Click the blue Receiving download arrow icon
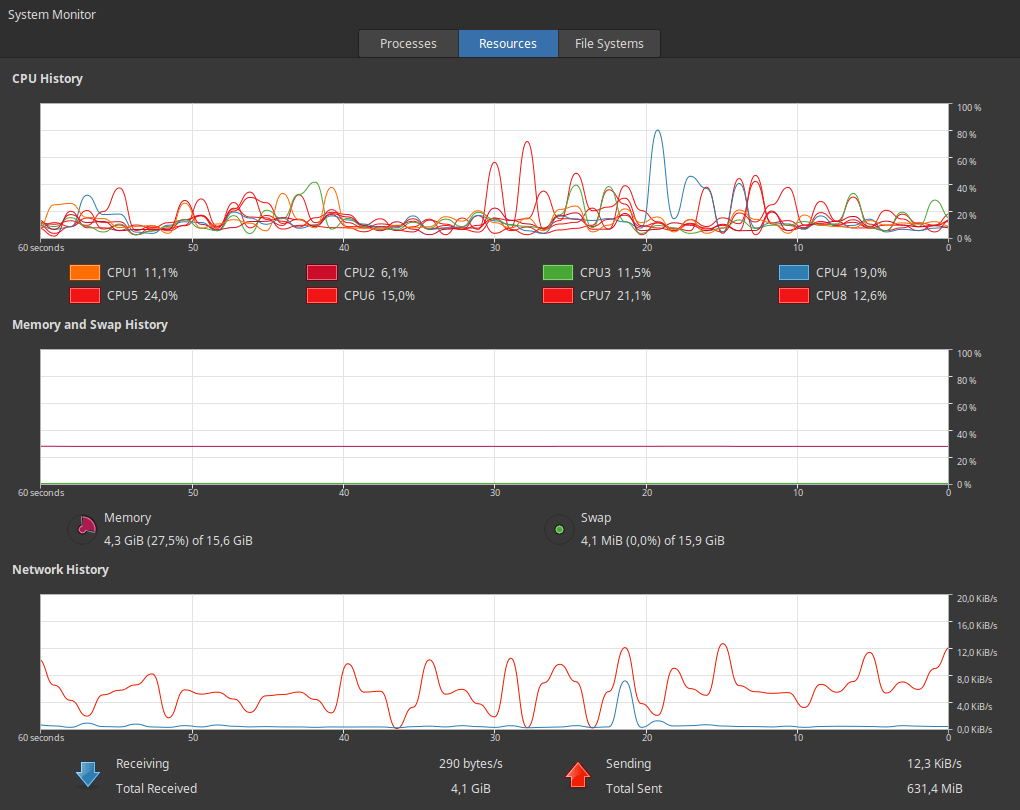This screenshot has width=1020, height=810. [86, 775]
